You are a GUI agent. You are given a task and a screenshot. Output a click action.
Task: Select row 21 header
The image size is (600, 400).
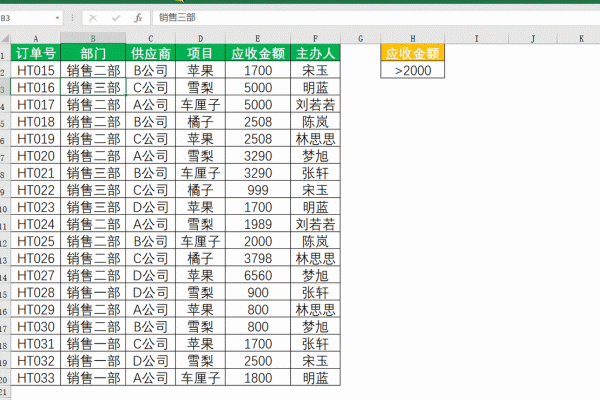click(5, 393)
